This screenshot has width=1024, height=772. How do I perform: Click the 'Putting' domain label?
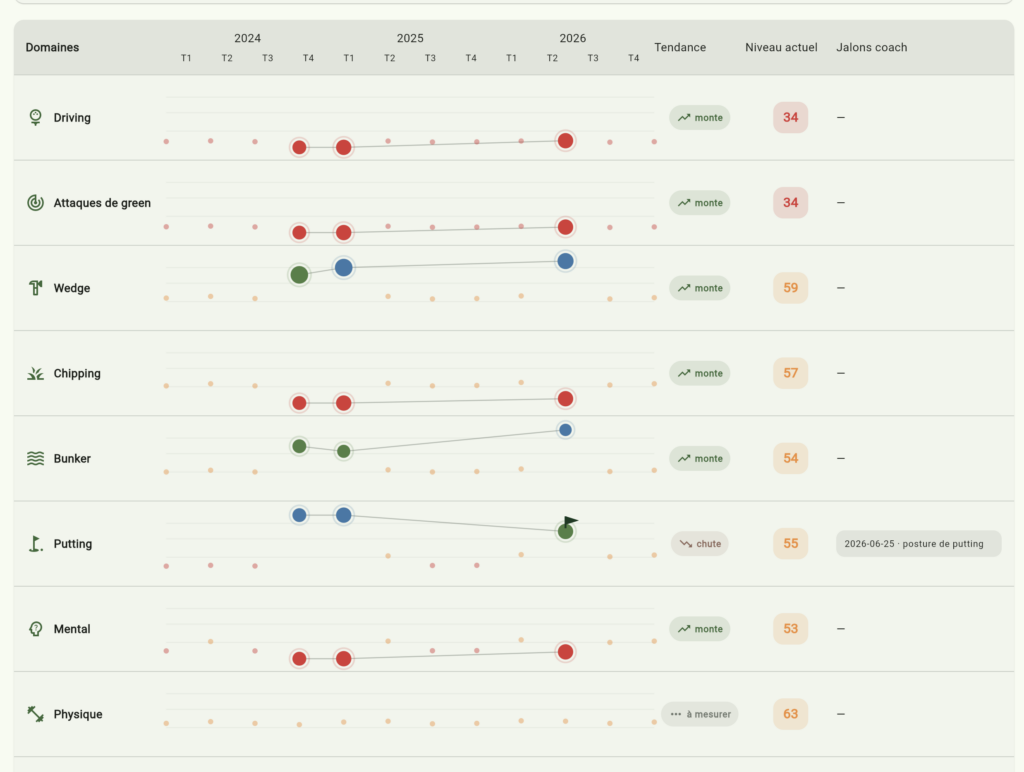[72, 543]
